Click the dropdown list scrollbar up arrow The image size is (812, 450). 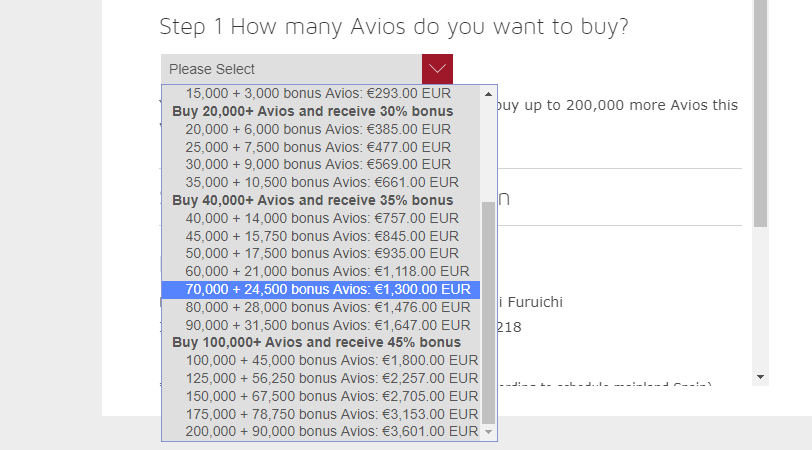click(489, 94)
